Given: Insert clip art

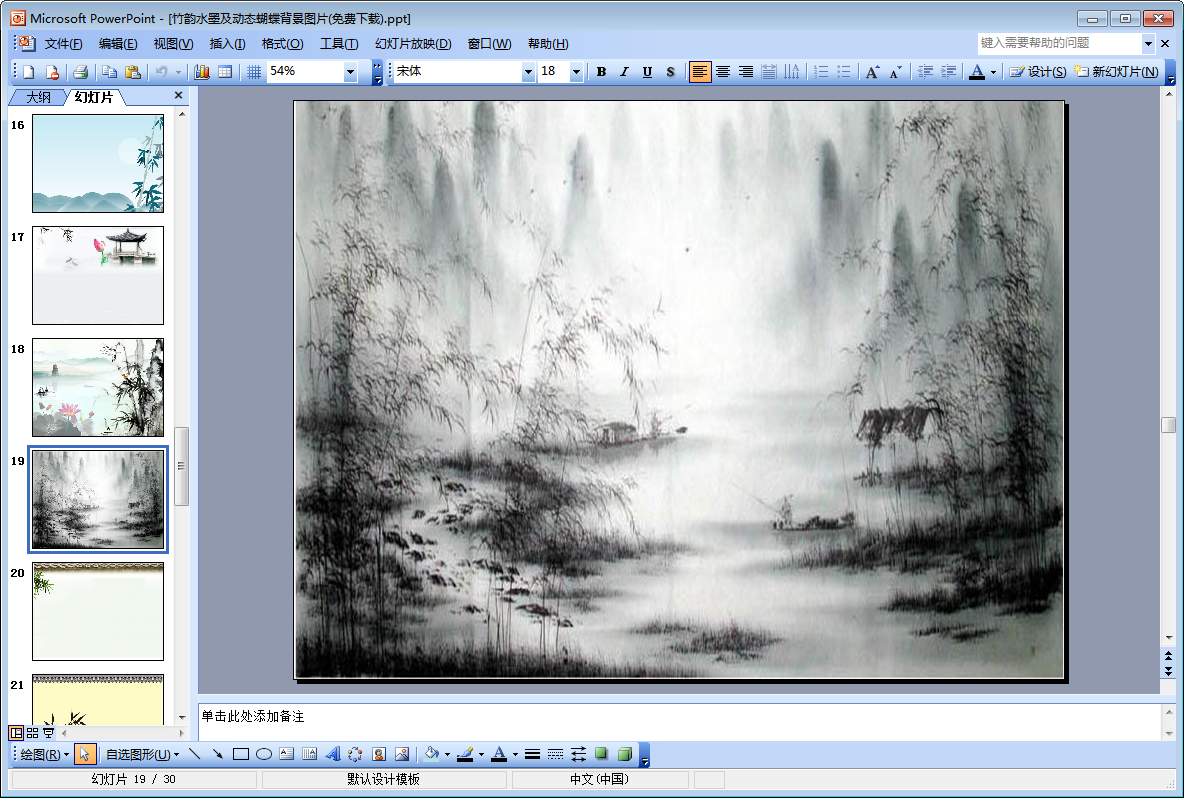Looking at the screenshot, I should [x=379, y=754].
